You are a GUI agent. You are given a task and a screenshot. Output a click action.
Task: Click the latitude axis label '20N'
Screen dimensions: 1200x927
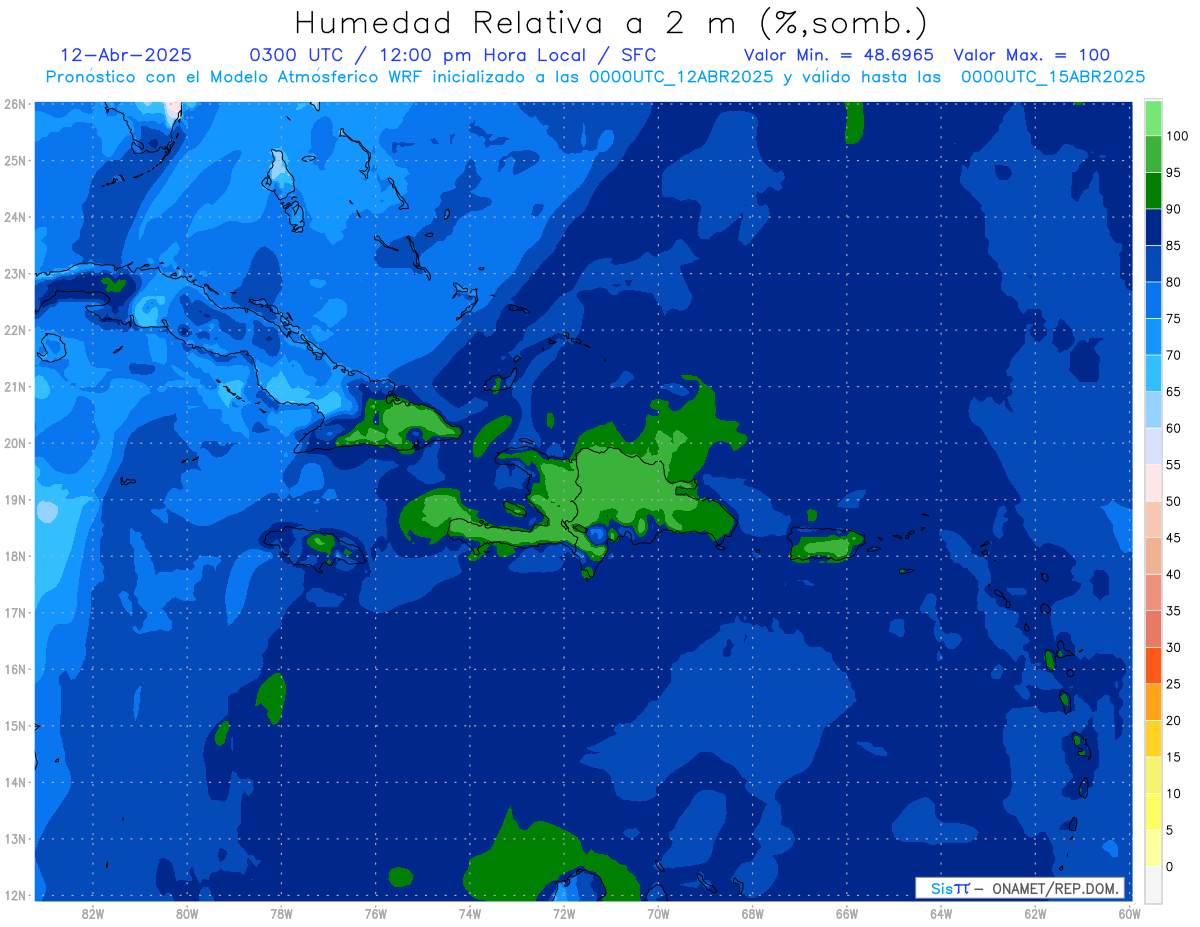[14, 443]
